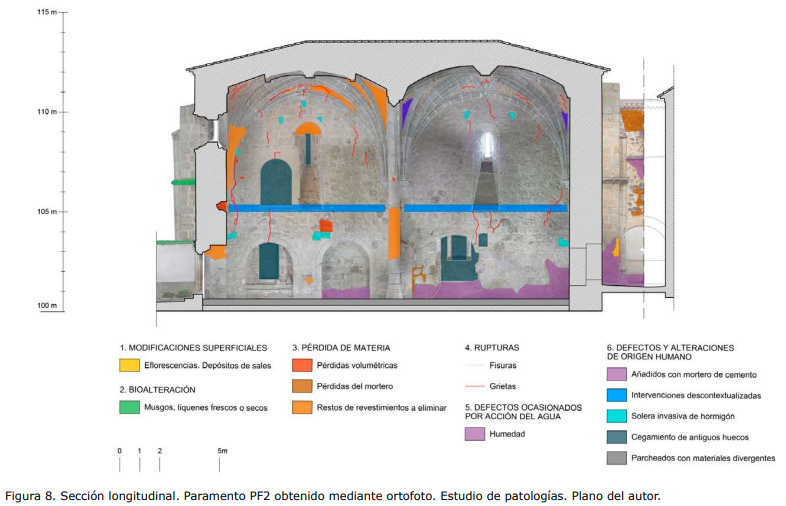Click the orange semicircular arch above left window
786x506 pixels.
(x=308, y=129)
